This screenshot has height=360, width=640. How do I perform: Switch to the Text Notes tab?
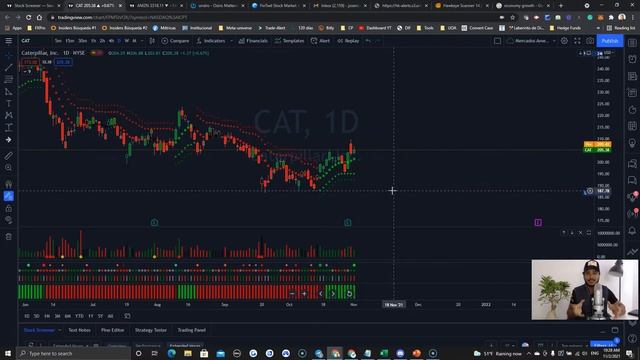[x=80, y=330]
